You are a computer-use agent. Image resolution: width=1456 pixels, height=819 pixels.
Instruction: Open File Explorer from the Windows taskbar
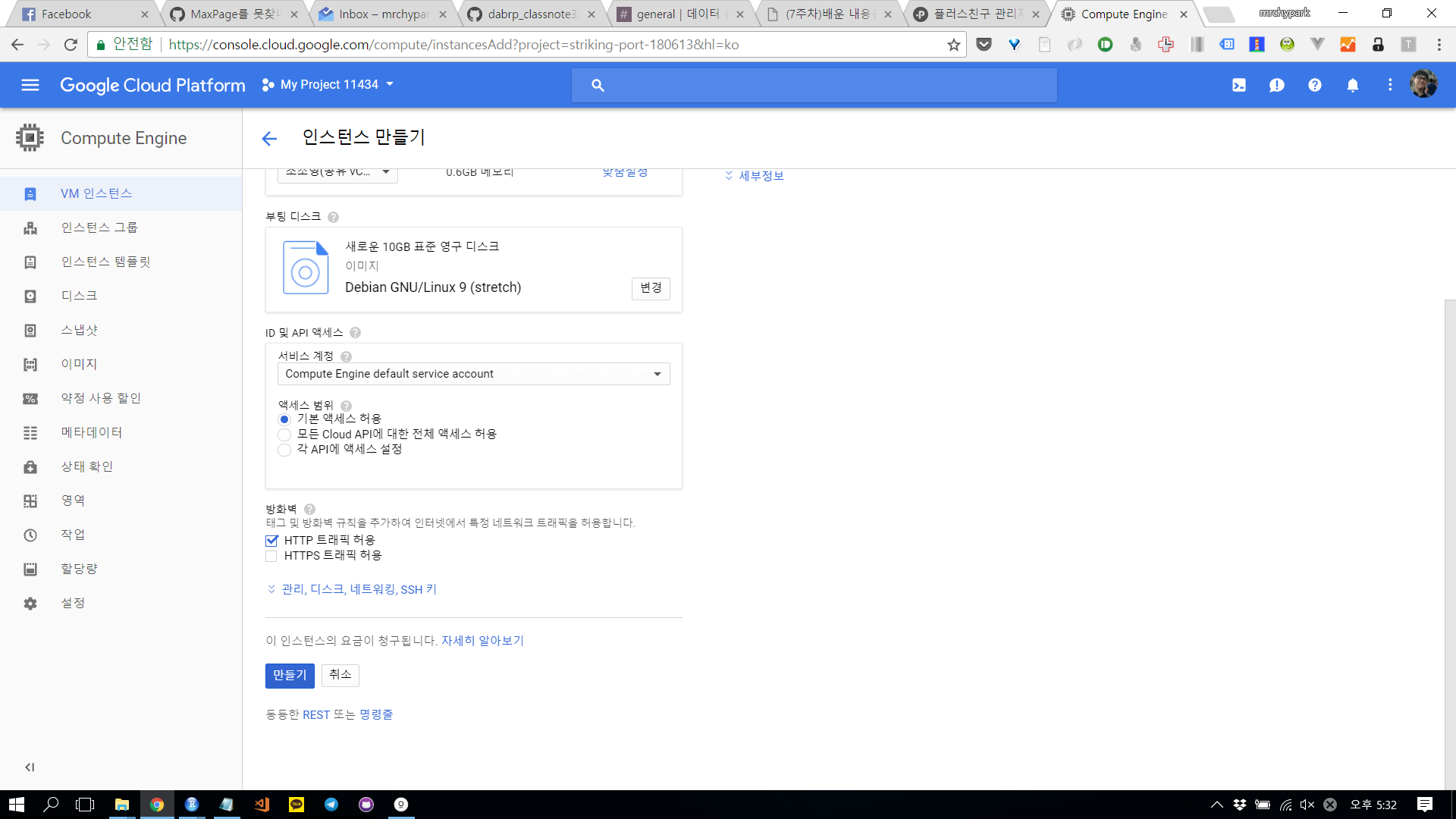pyautogui.click(x=121, y=805)
